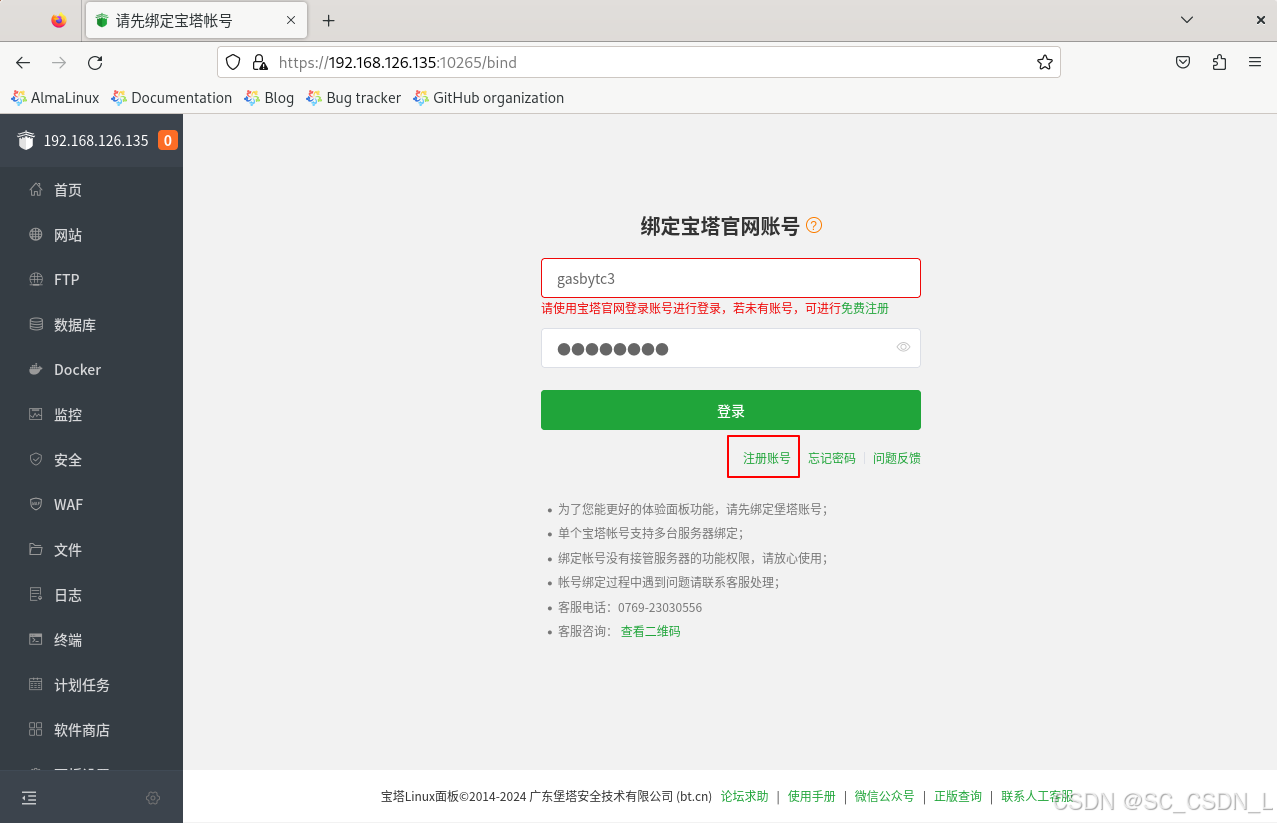Open the 论坛求助 footer link
The width and height of the screenshot is (1277, 823).
(x=744, y=796)
